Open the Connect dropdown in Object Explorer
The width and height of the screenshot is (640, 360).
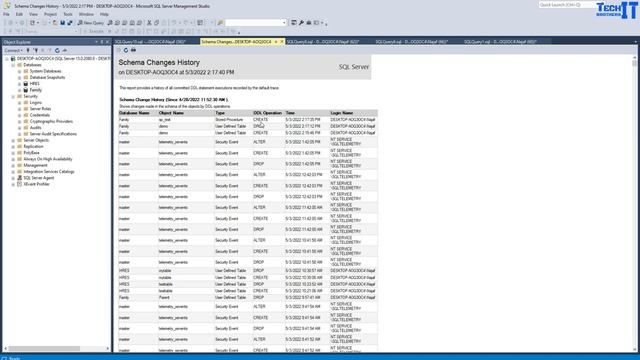pos(13,51)
